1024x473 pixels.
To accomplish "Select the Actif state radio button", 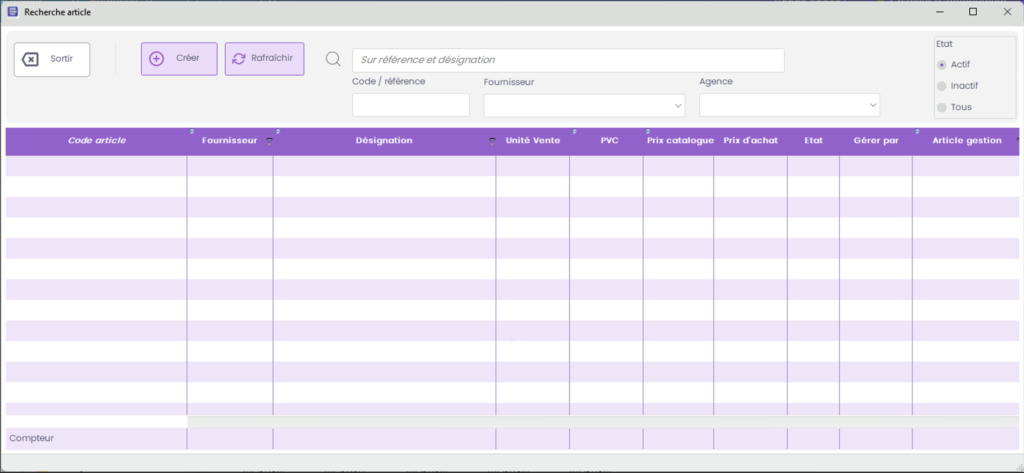I will (x=942, y=64).
